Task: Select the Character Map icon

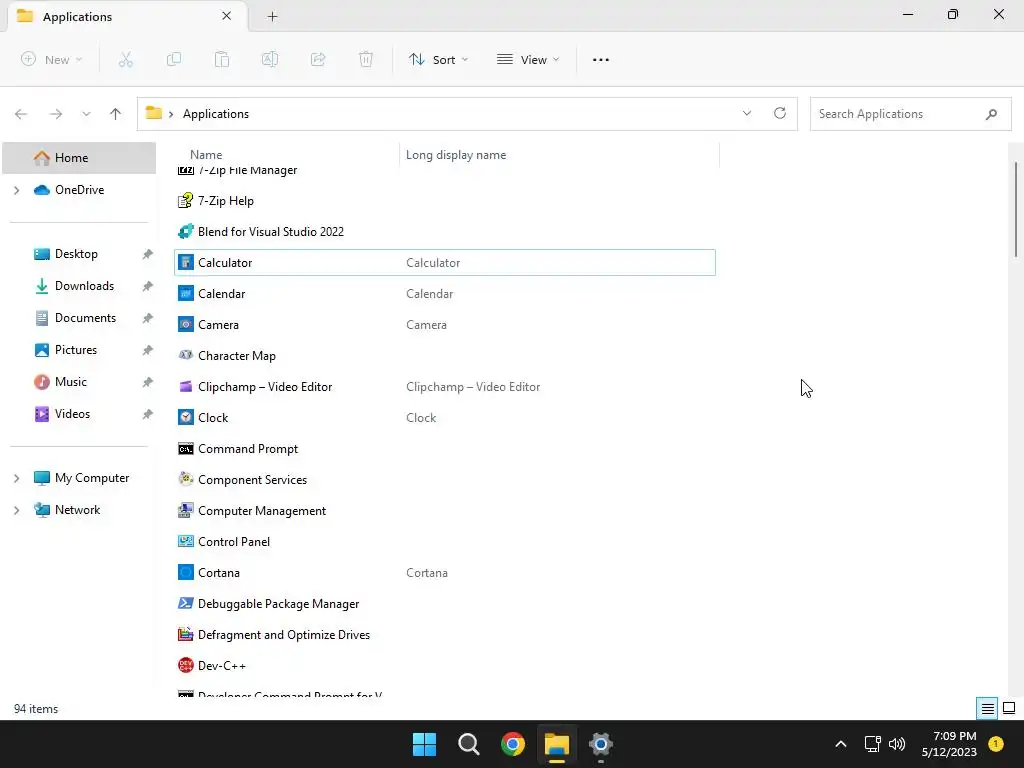Action: (185, 355)
